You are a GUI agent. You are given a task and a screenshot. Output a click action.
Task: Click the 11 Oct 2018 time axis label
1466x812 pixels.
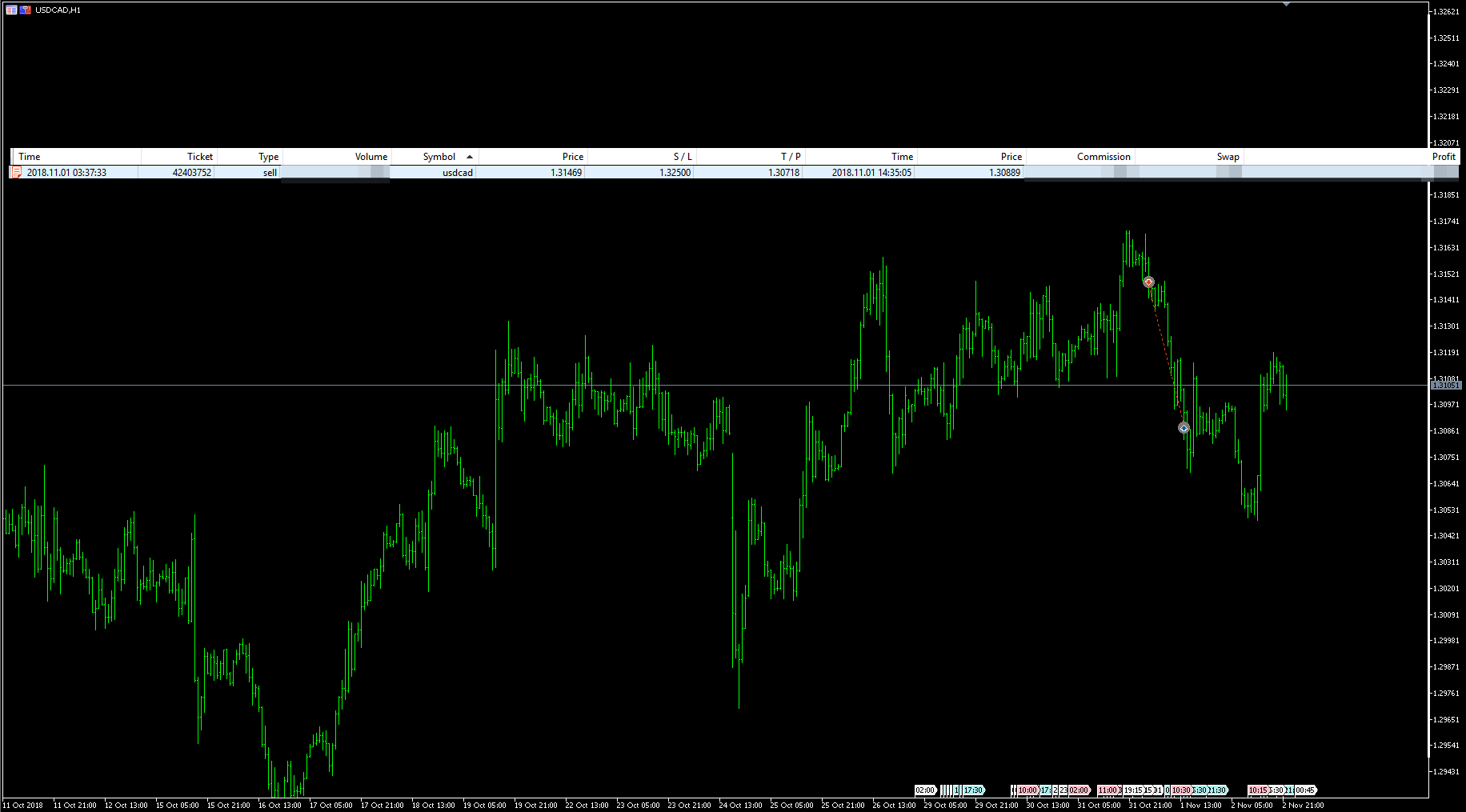pyautogui.click(x=23, y=806)
